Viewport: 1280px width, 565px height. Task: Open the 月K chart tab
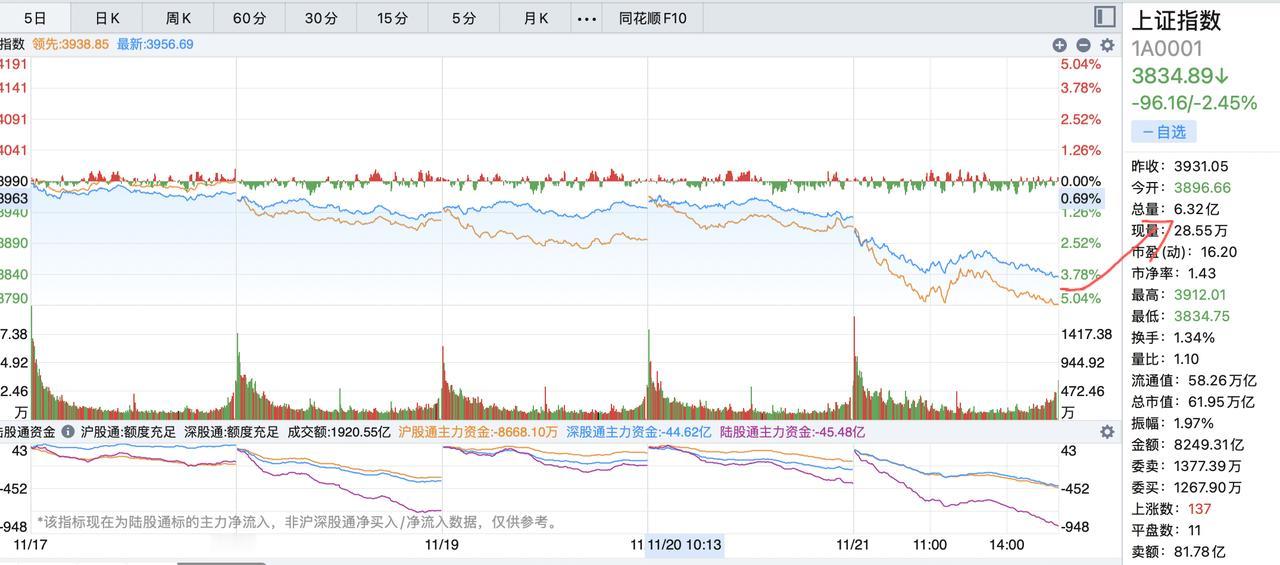click(x=536, y=18)
